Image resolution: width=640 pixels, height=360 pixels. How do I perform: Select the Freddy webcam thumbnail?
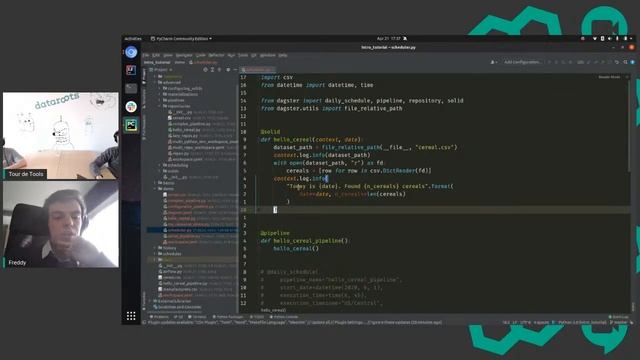[x=61, y=224]
